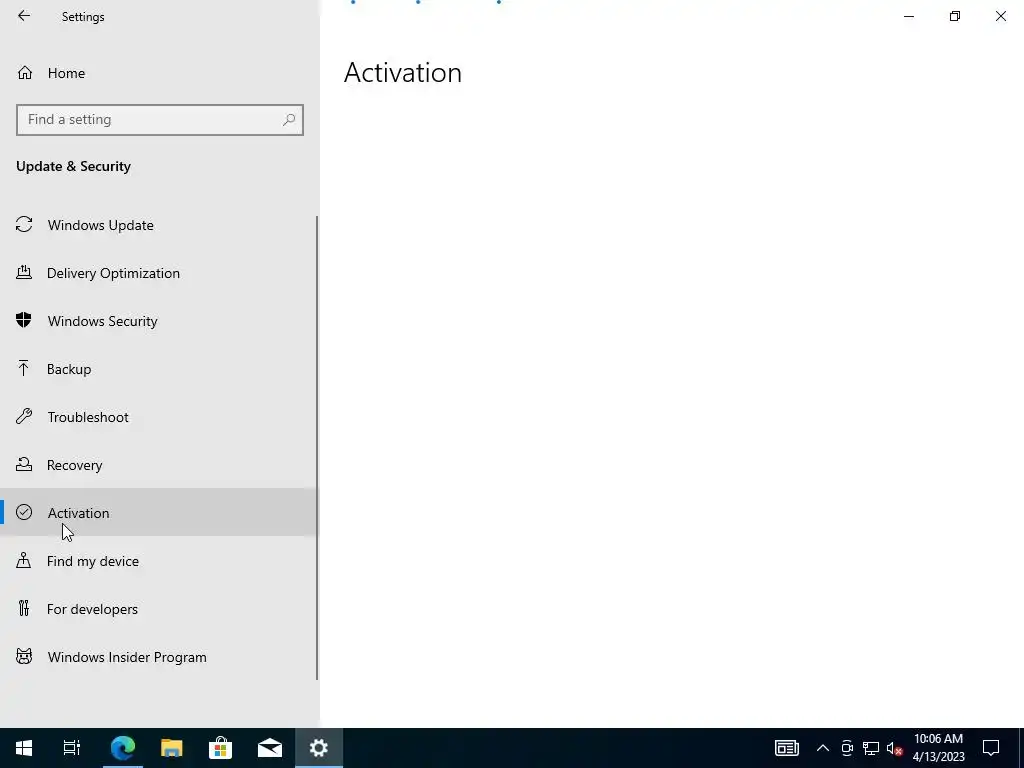Viewport: 1024px width, 768px height.
Task: Open Task View on the taskbar
Action: [x=72, y=748]
